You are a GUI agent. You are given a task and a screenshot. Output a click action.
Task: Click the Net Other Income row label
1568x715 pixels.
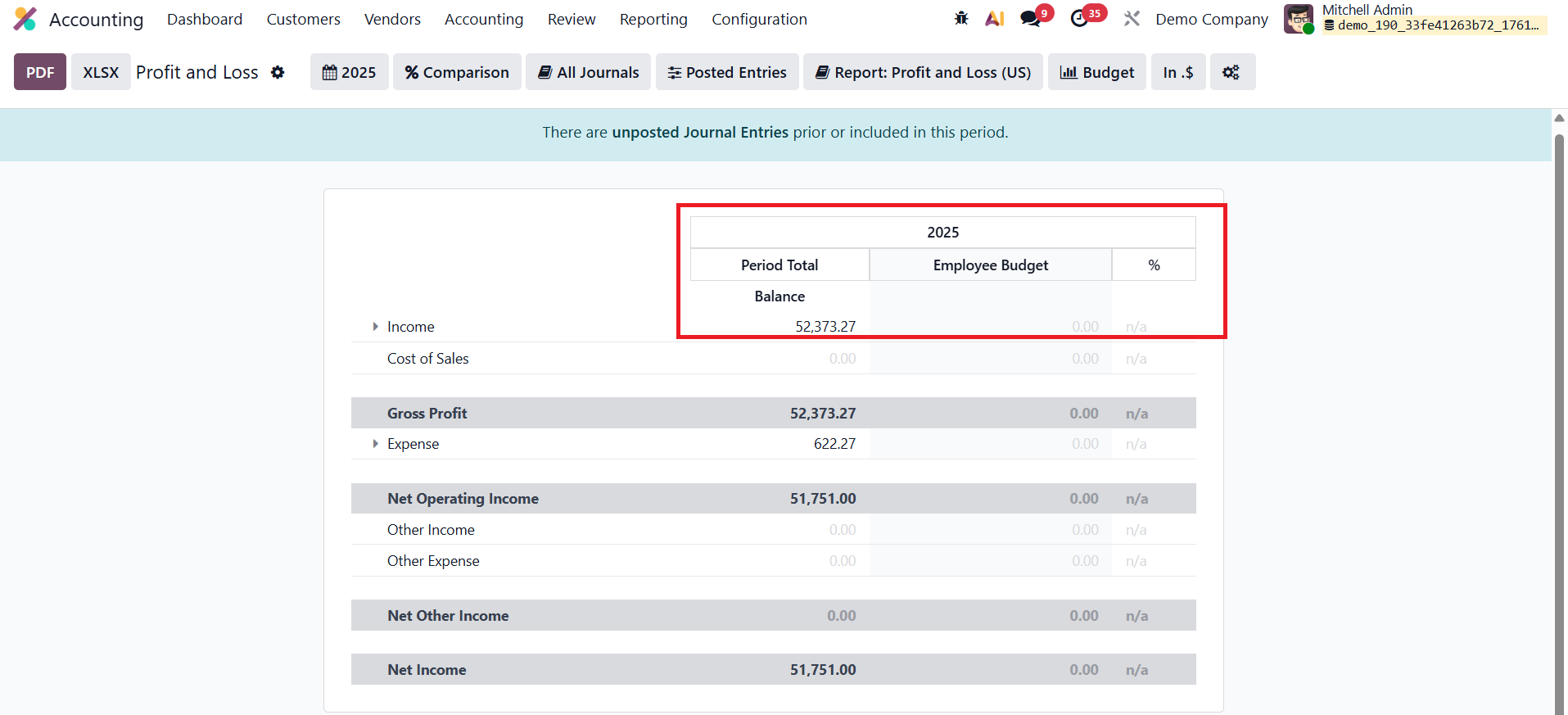click(449, 616)
